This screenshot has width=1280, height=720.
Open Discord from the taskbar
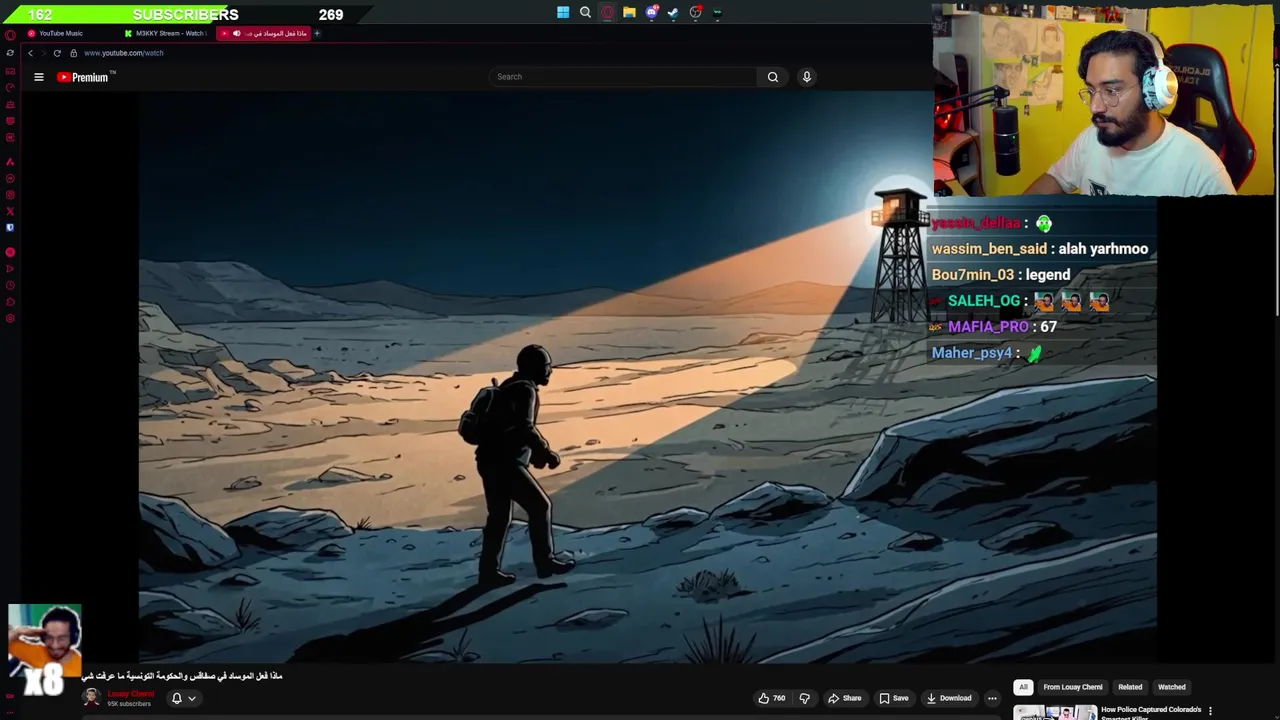tap(651, 13)
